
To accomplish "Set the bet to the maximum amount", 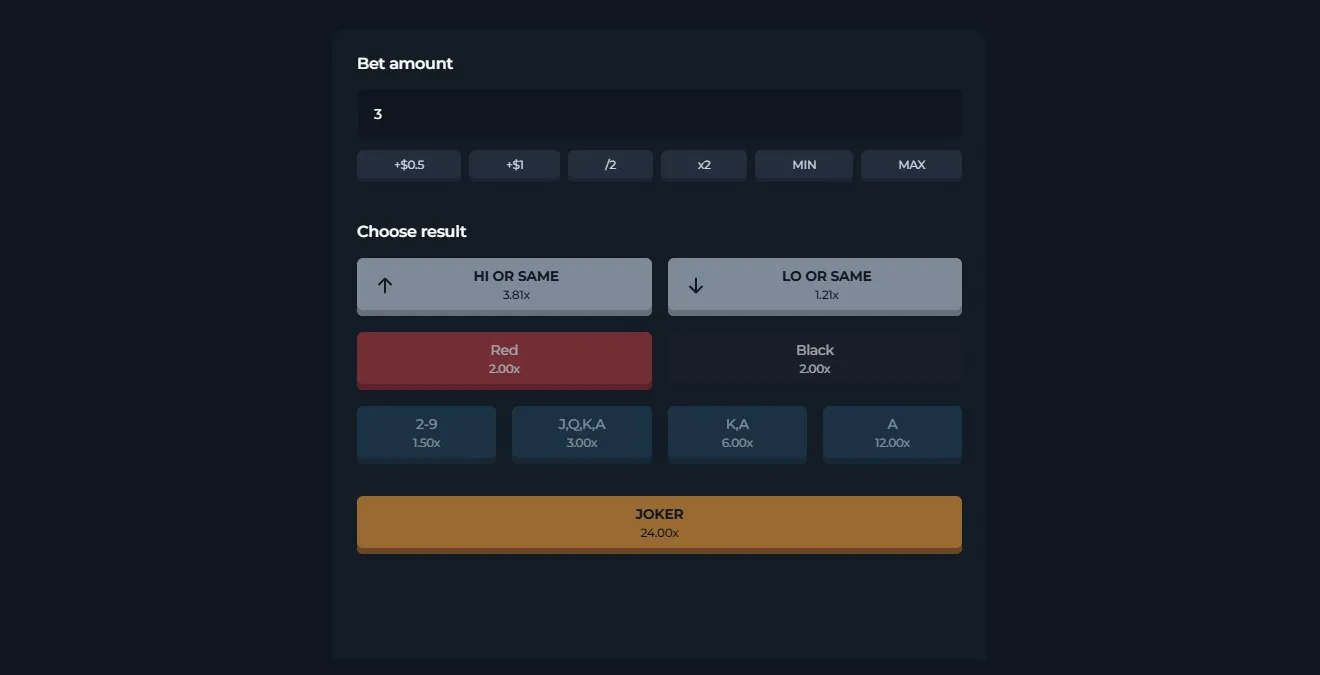I will click(911, 164).
